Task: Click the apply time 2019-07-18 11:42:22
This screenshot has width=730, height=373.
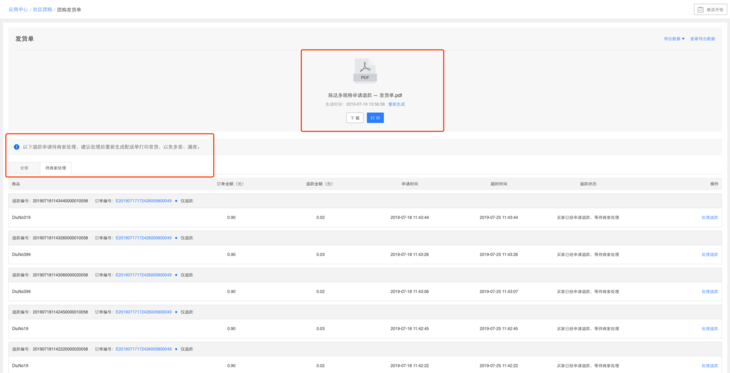Action: click(410, 366)
